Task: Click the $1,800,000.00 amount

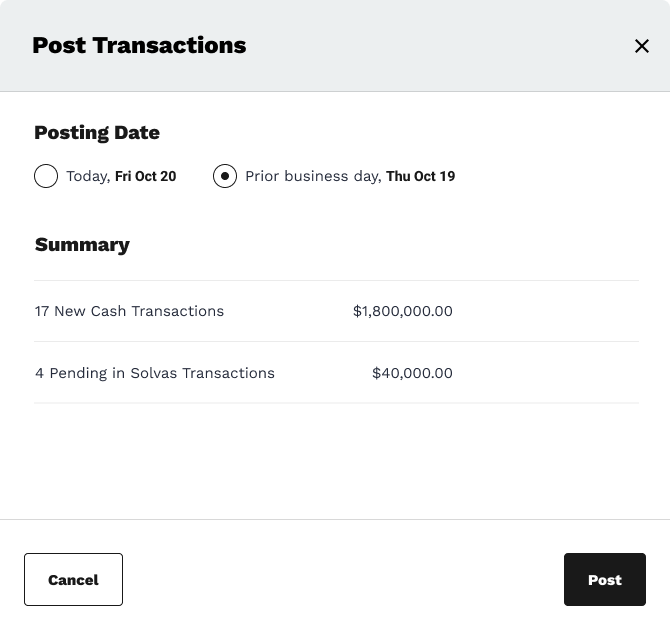Action: click(x=403, y=311)
